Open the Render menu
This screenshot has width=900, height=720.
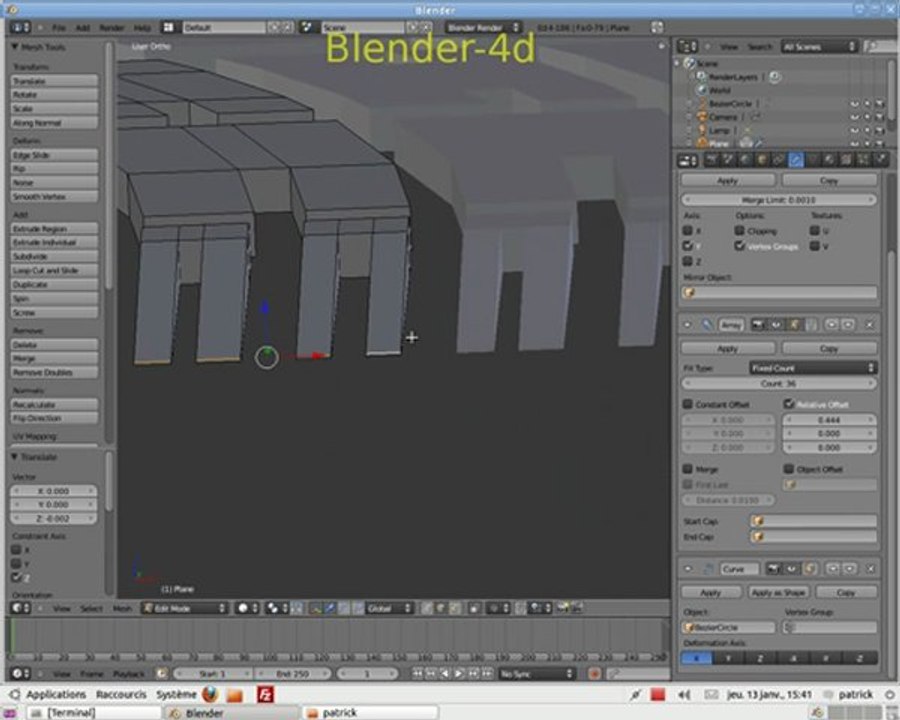point(112,28)
